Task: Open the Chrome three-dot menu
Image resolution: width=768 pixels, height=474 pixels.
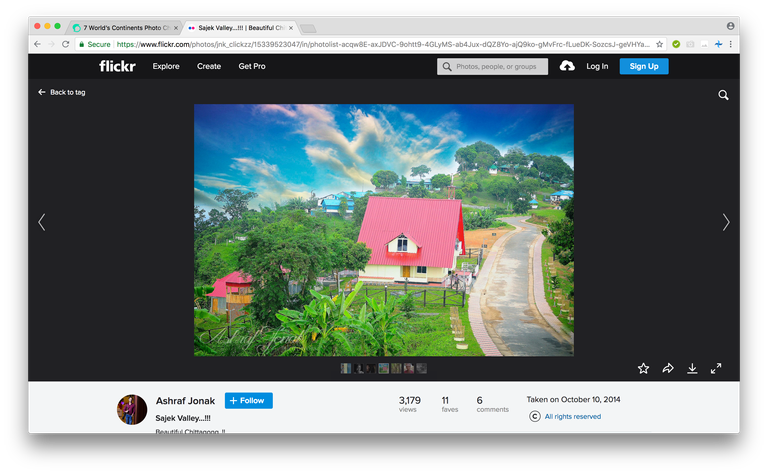Action: coord(731,44)
